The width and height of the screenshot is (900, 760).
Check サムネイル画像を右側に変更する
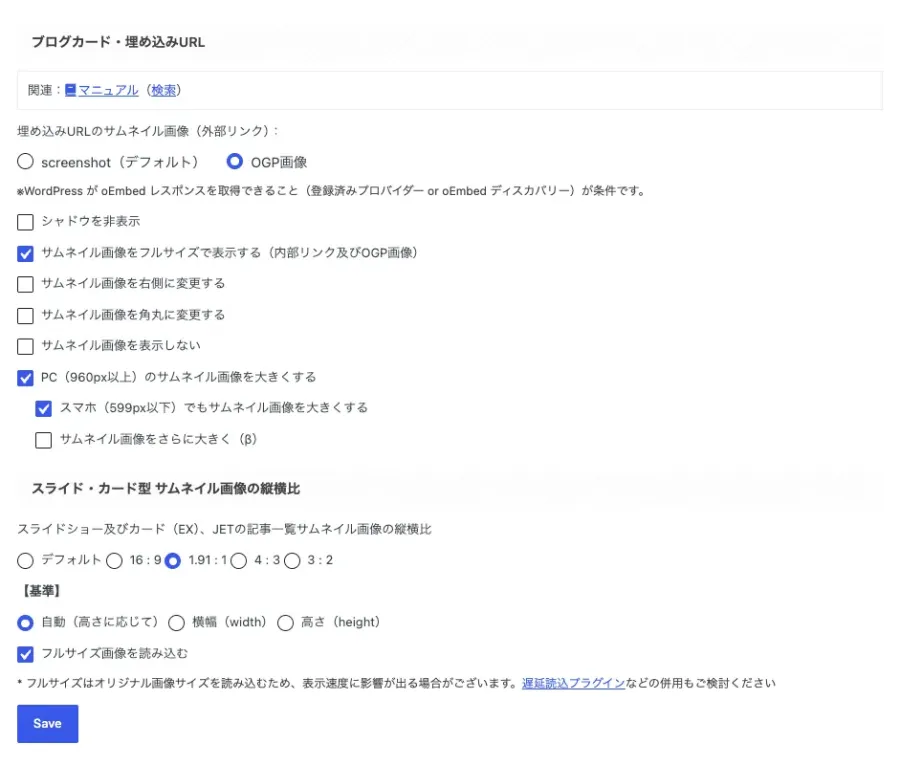tap(25, 284)
